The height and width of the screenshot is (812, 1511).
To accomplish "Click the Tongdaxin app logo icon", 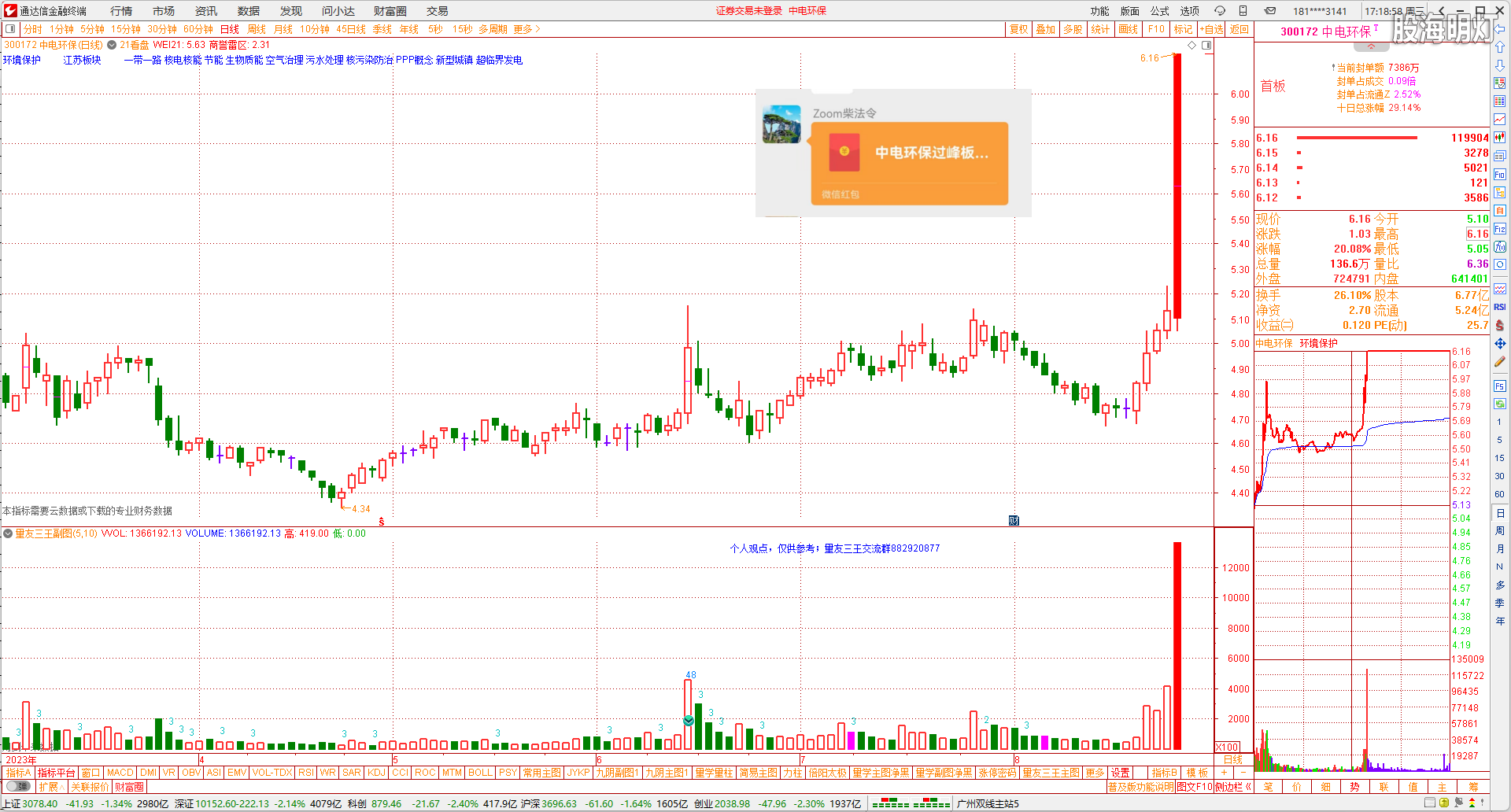I will 10,10.
